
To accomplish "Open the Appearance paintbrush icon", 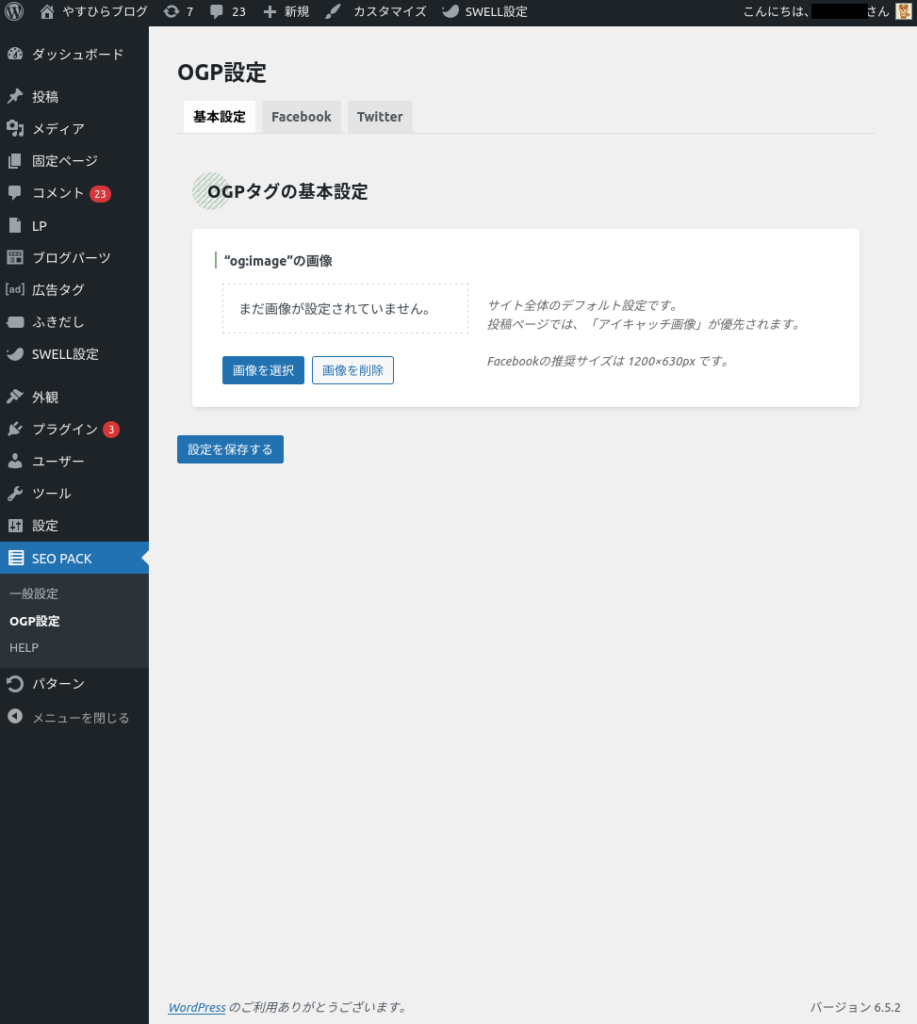I will (x=15, y=397).
